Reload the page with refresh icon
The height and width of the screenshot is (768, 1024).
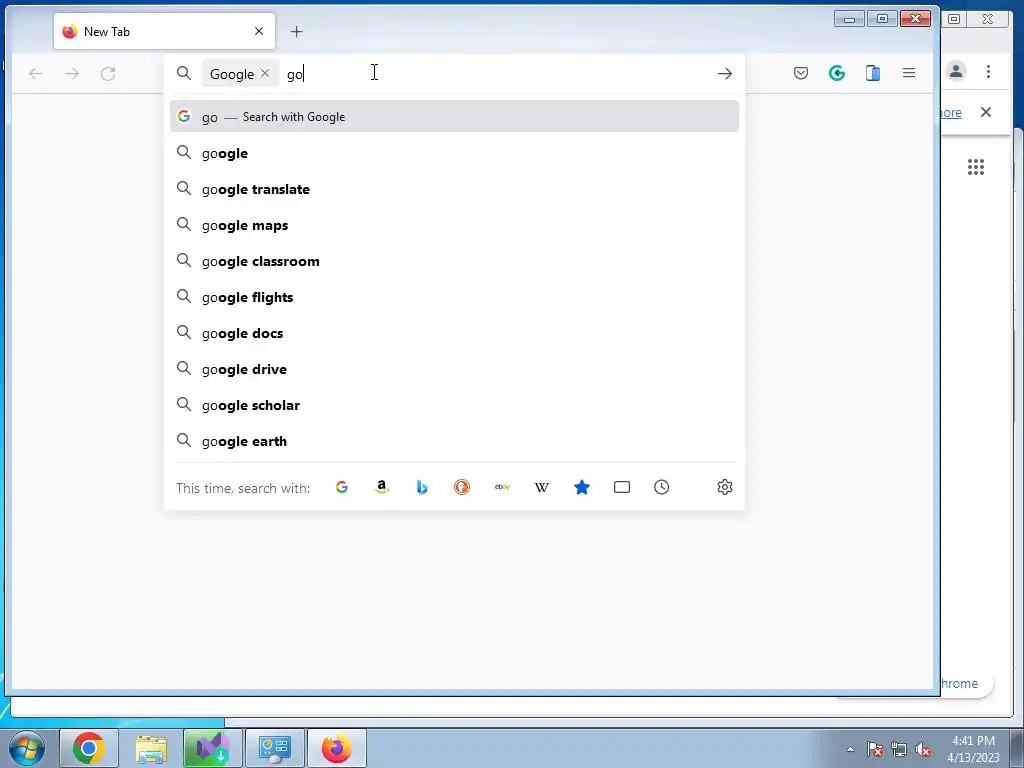coord(108,73)
